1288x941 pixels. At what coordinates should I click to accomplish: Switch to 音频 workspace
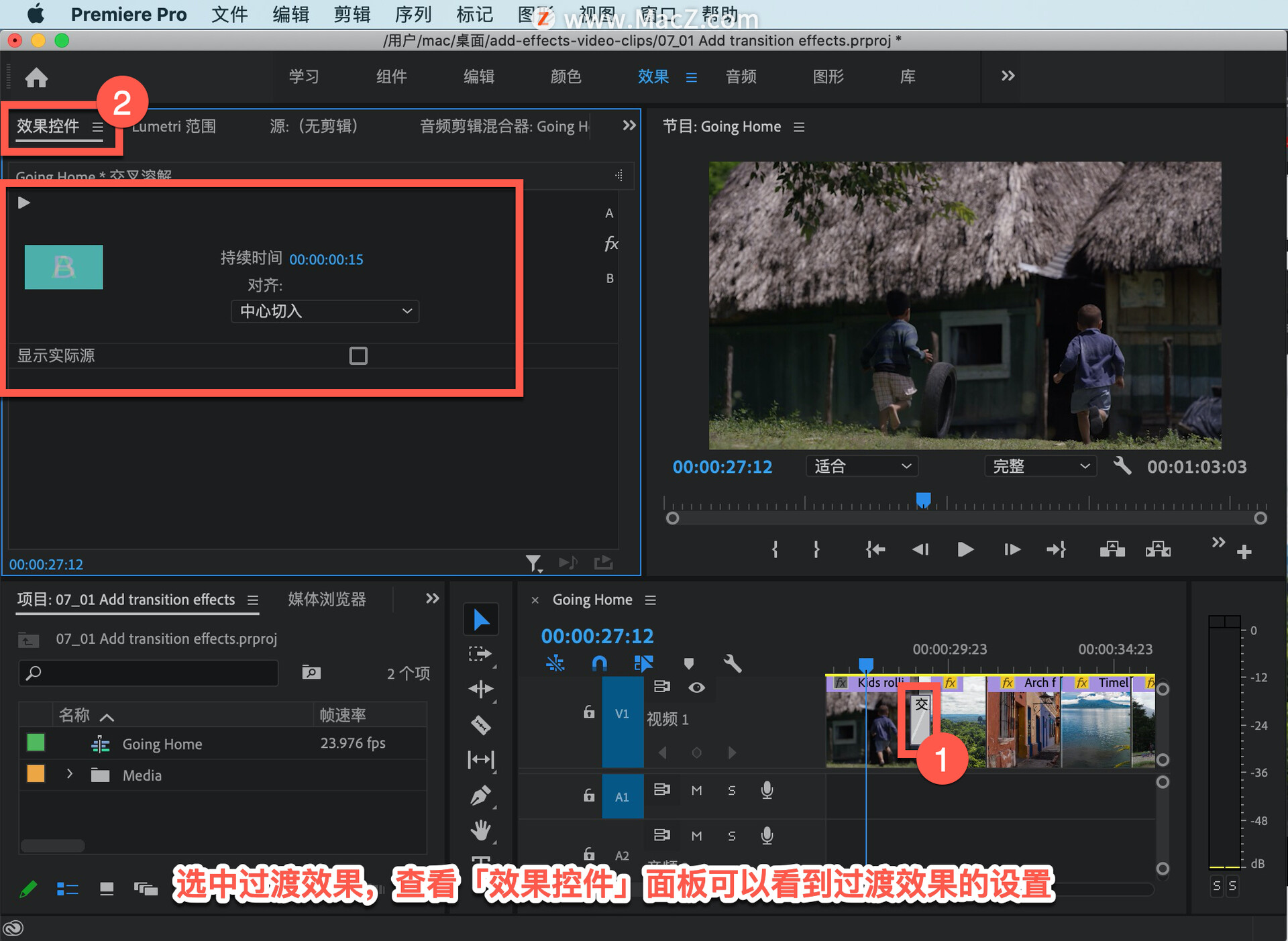(x=741, y=76)
